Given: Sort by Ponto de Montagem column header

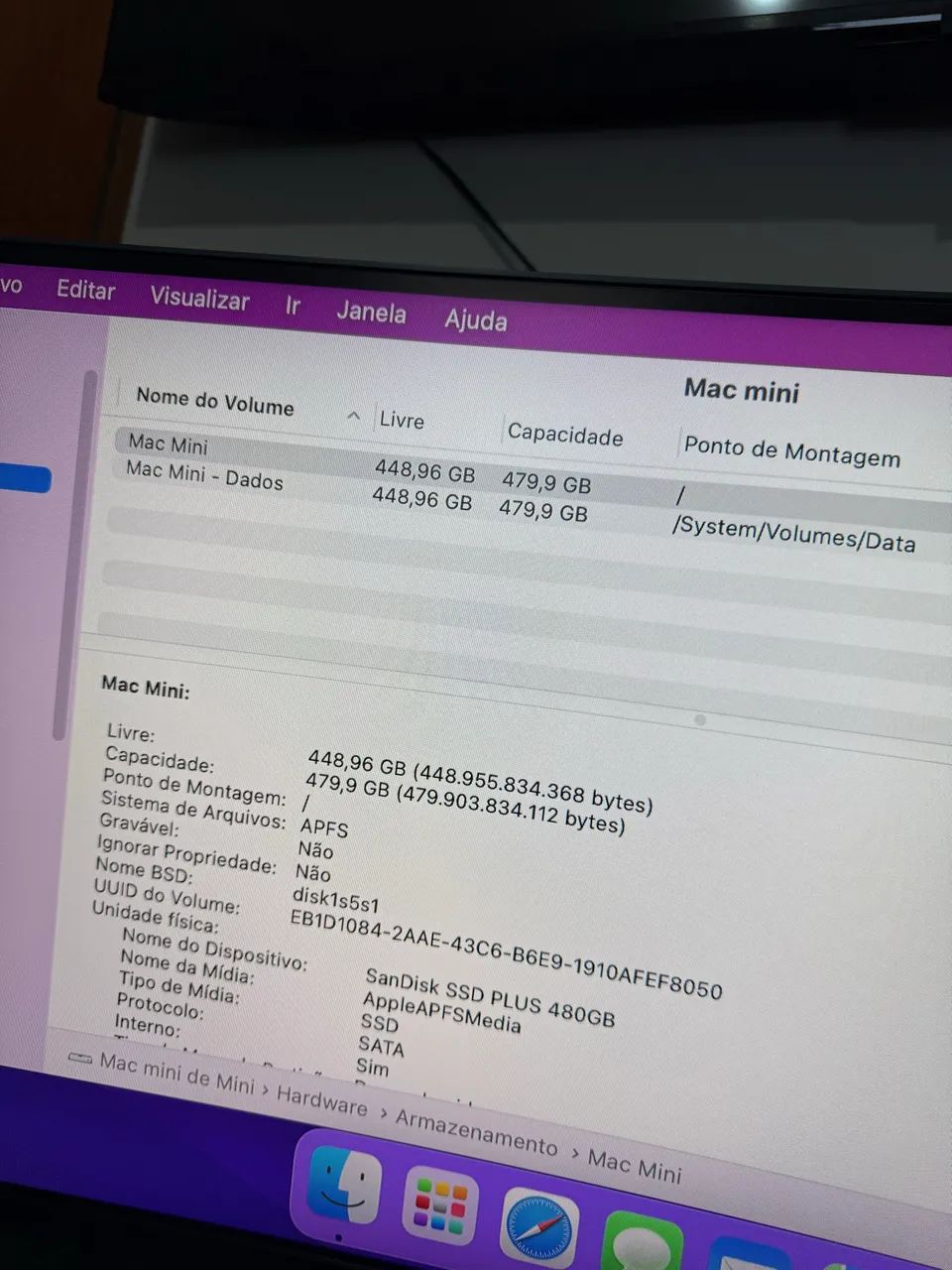Looking at the screenshot, I should pyautogui.click(x=792, y=451).
